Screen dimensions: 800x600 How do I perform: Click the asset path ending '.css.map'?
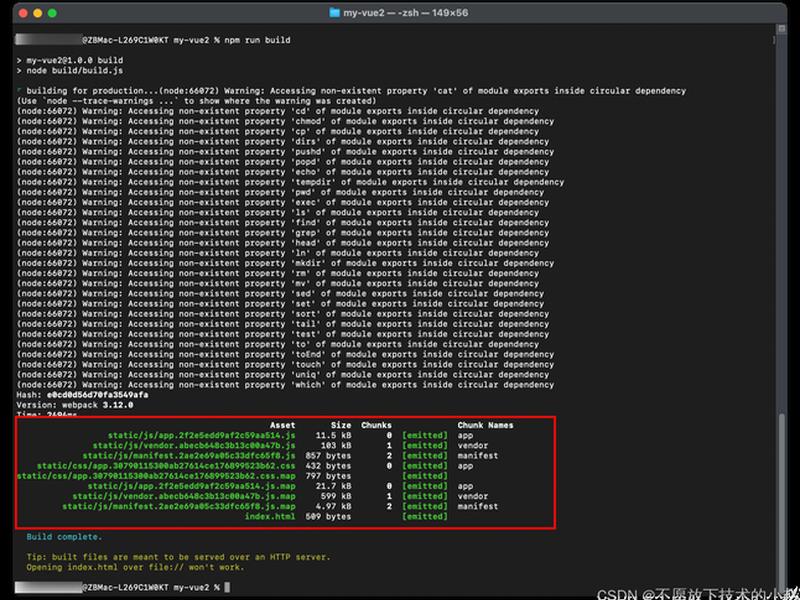(x=156, y=477)
